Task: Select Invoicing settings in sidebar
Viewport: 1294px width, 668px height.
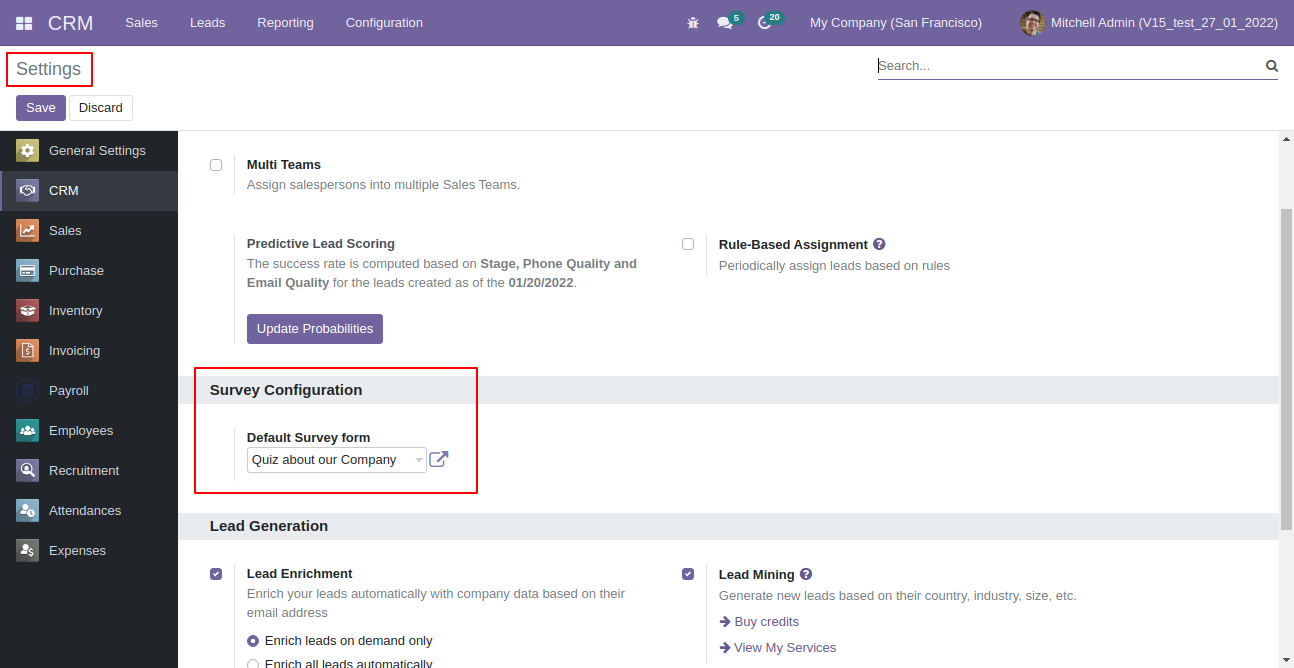Action: pyautogui.click(x=89, y=351)
